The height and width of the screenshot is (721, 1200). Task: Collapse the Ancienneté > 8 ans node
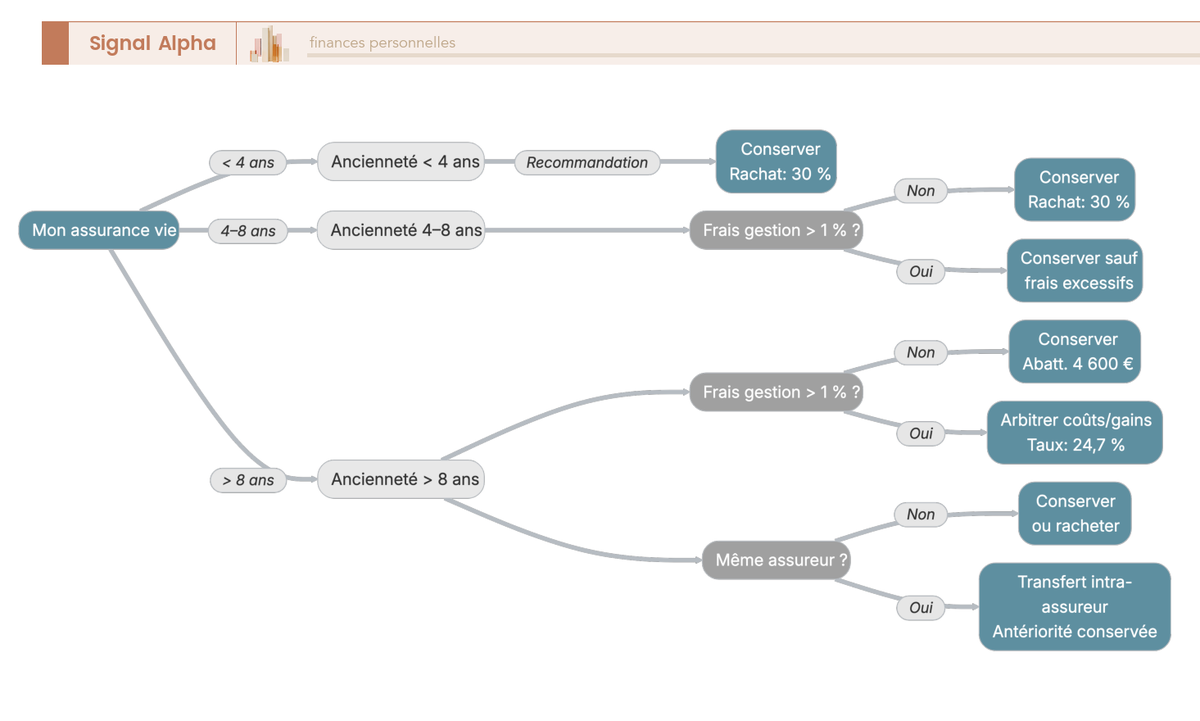point(401,480)
